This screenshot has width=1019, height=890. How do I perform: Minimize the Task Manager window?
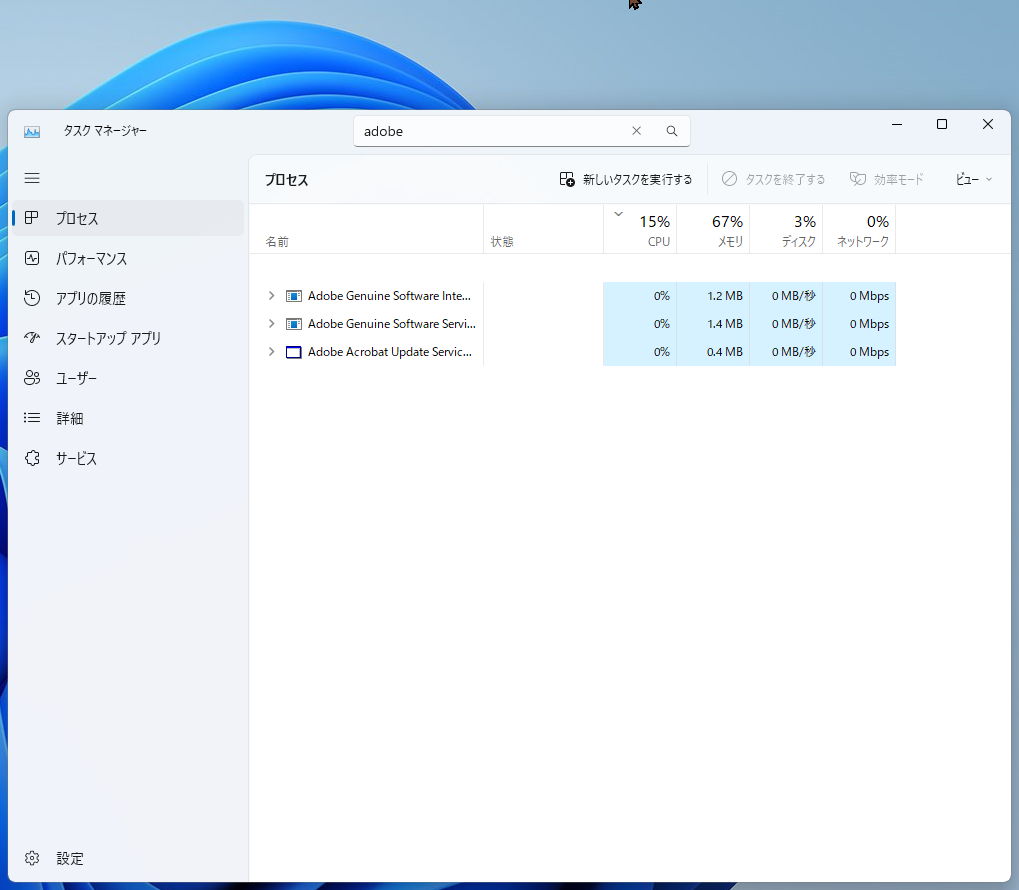pyautogui.click(x=897, y=124)
